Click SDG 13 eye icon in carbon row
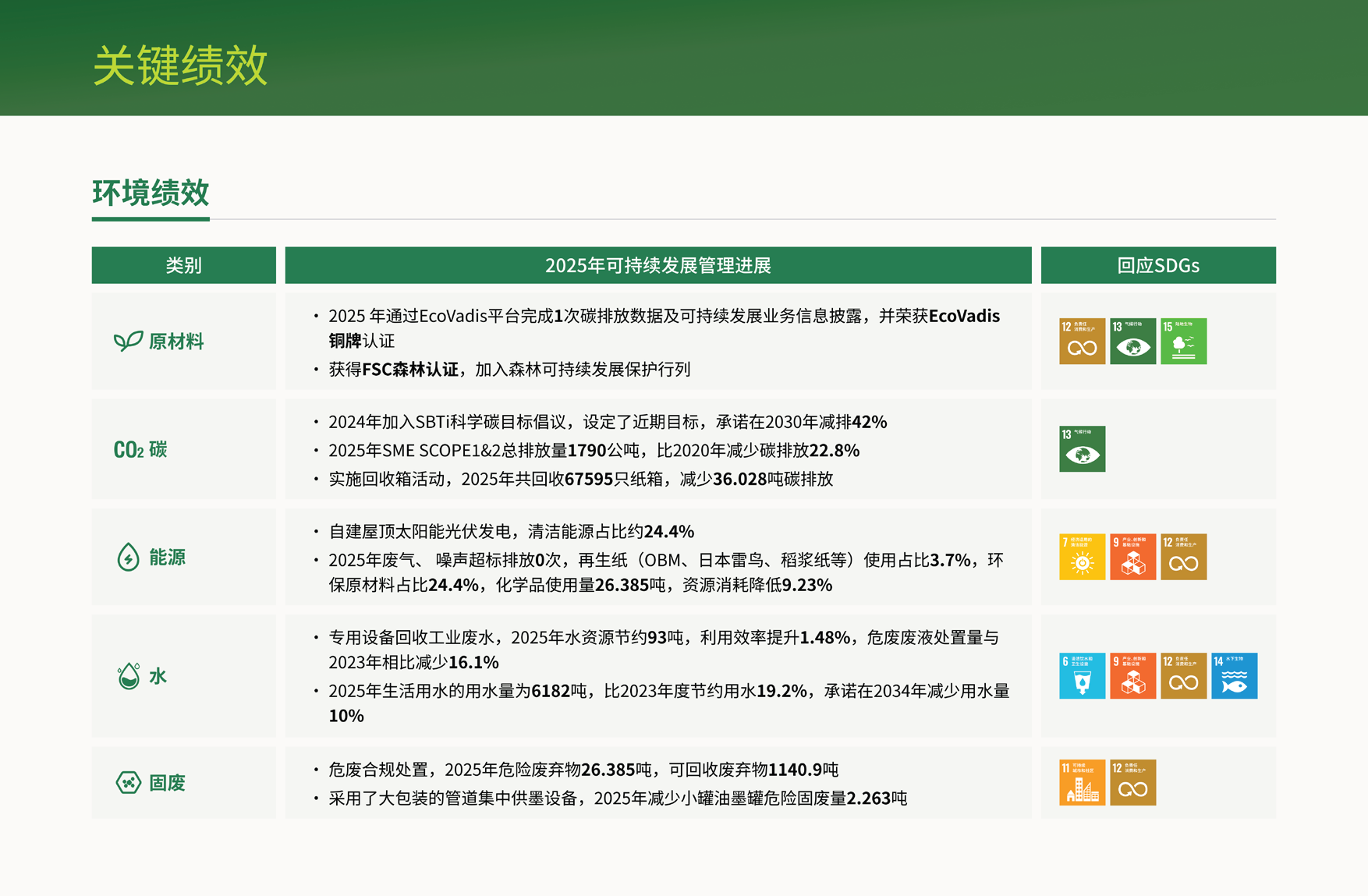 coord(1082,449)
